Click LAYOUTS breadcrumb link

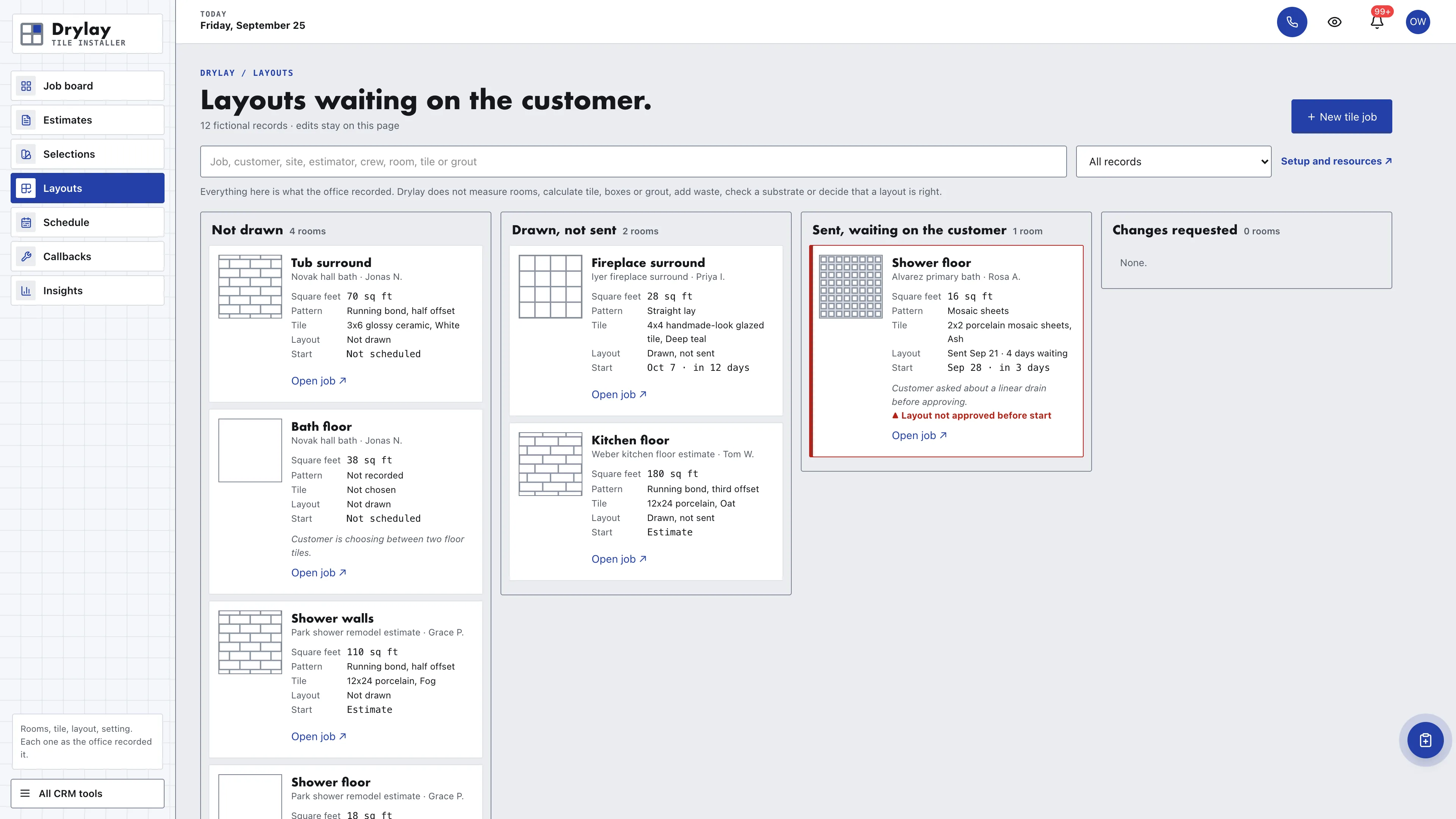click(273, 73)
